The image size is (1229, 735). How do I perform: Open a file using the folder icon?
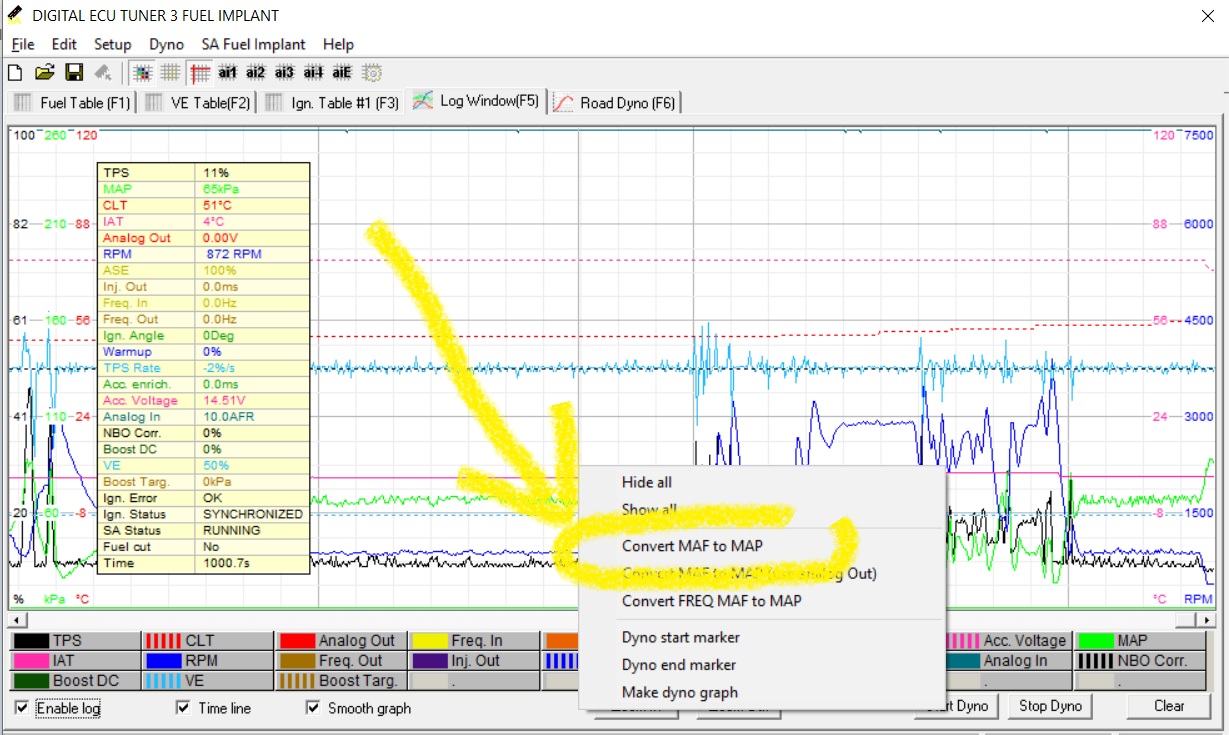44,72
